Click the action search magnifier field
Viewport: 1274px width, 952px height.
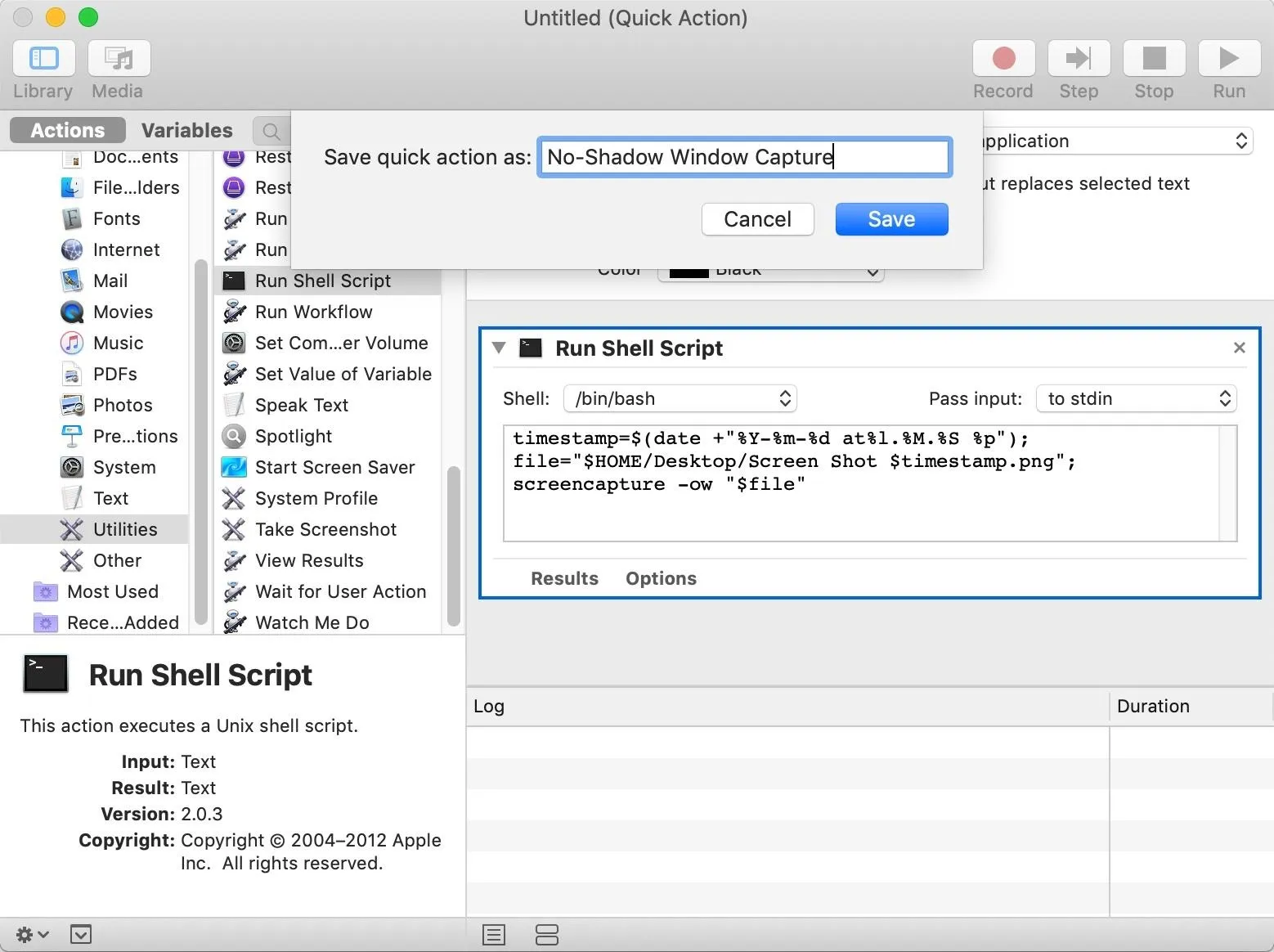tap(272, 131)
